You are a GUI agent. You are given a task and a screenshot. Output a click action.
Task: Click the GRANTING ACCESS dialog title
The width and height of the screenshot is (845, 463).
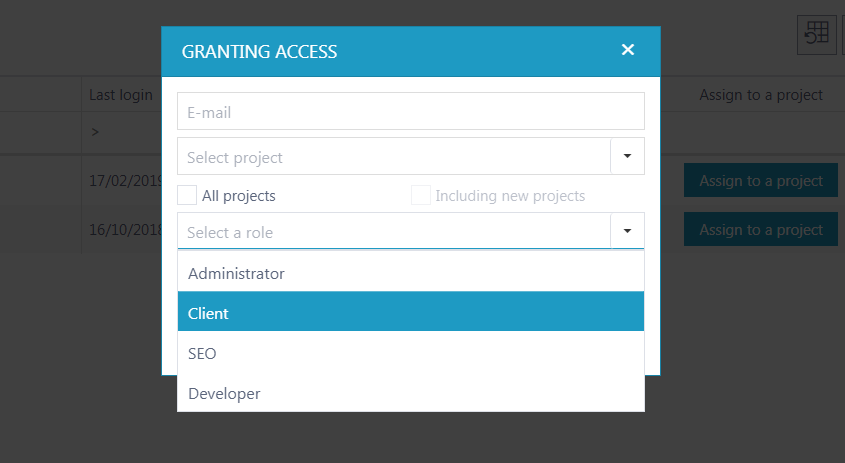(259, 52)
